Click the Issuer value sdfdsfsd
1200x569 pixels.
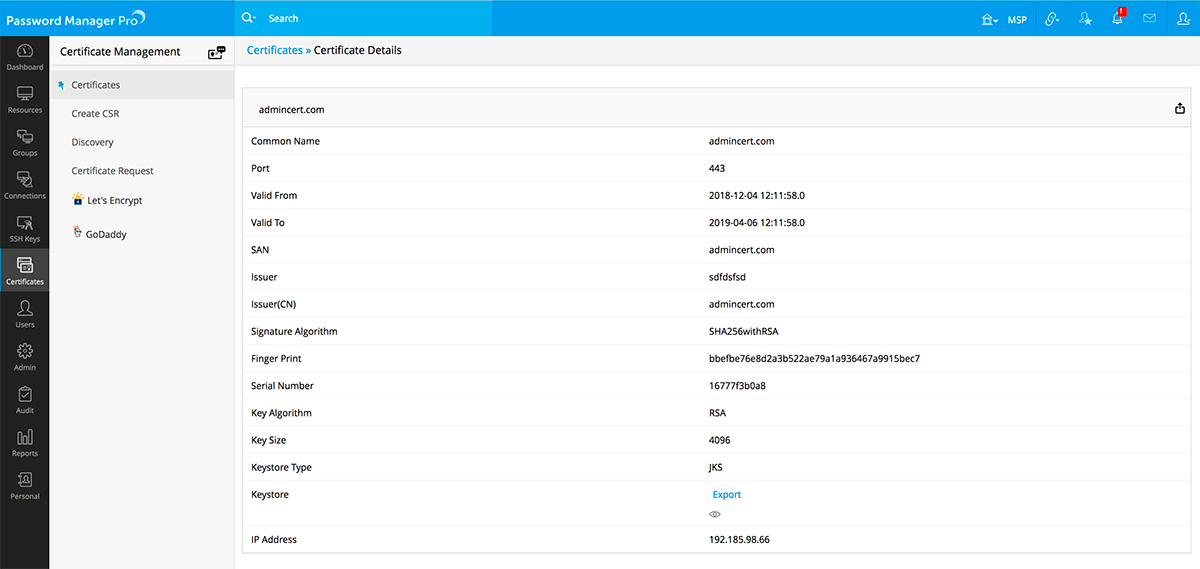click(729, 277)
